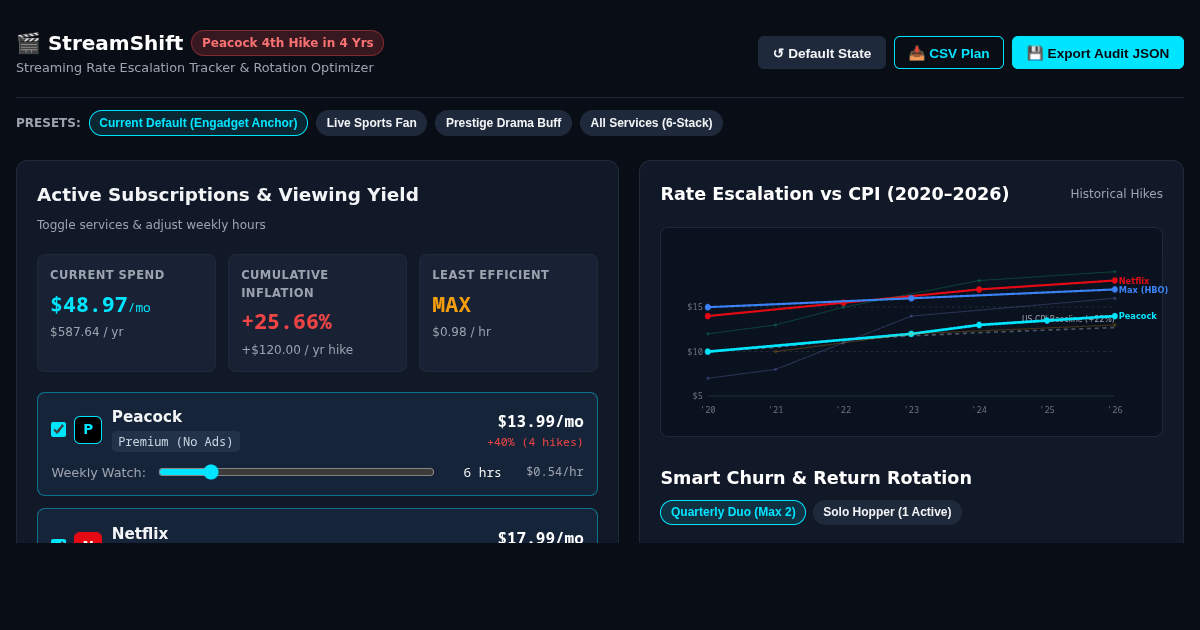This screenshot has height=630, width=1200.
Task: Download the CSV Plan
Action: pyautogui.click(x=949, y=53)
